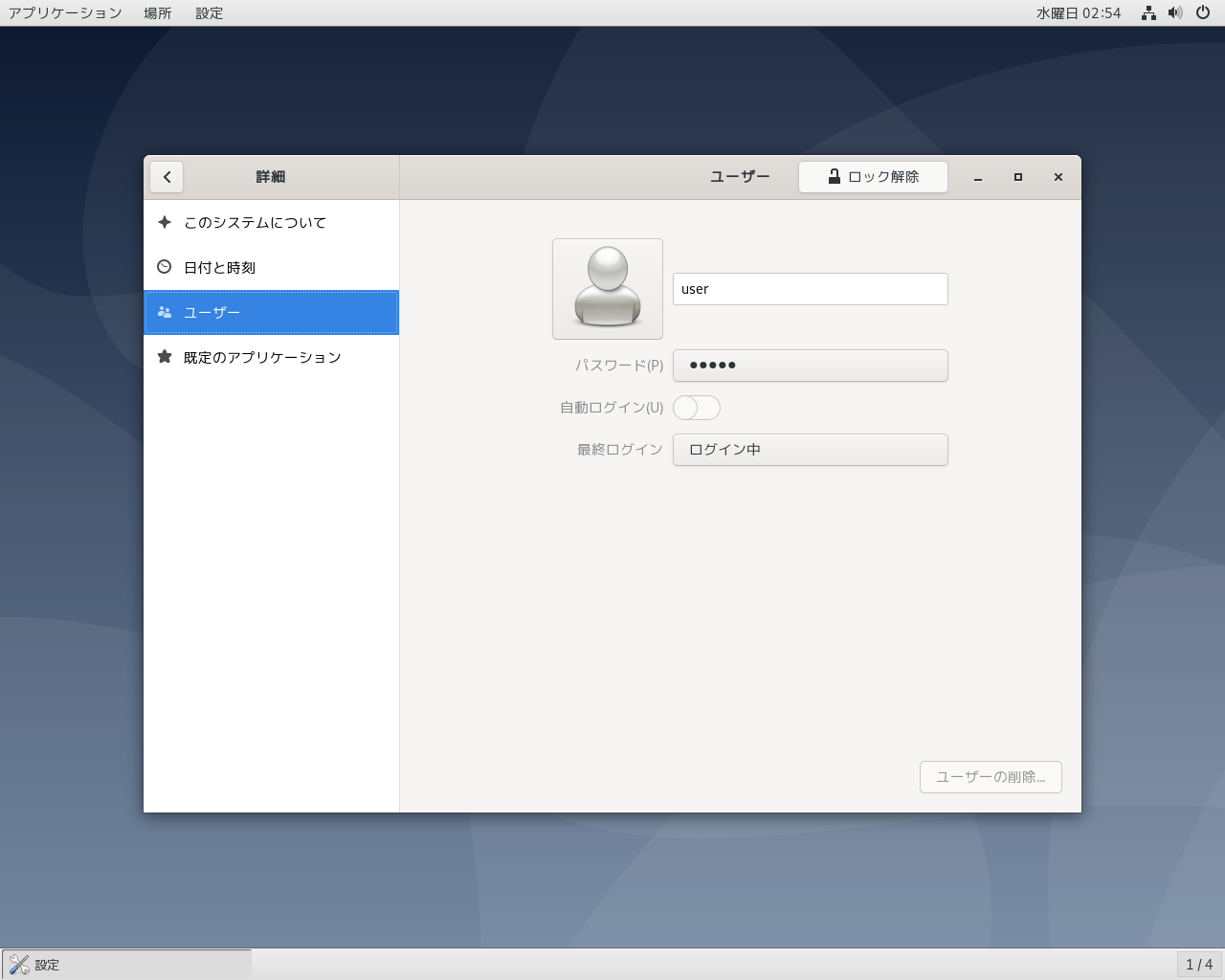The image size is (1225, 980).
Task: Click the ロック解除 unlock button
Action: (x=874, y=177)
